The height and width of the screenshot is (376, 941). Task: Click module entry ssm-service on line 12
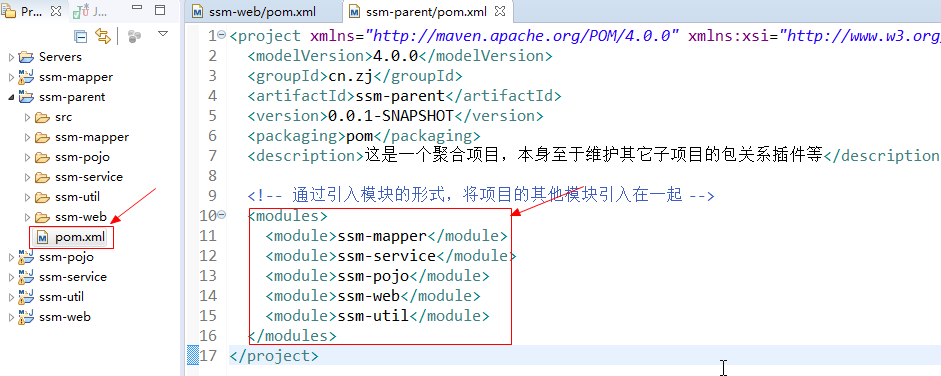pyautogui.click(x=386, y=256)
